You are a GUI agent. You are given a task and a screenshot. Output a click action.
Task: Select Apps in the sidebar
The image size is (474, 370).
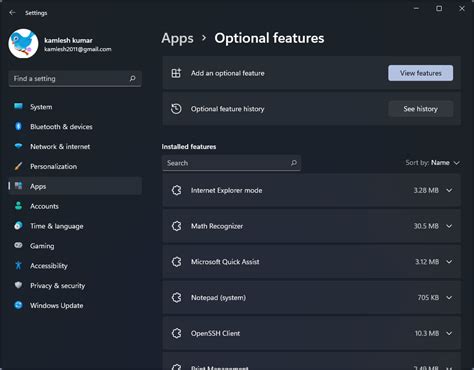[75, 186]
